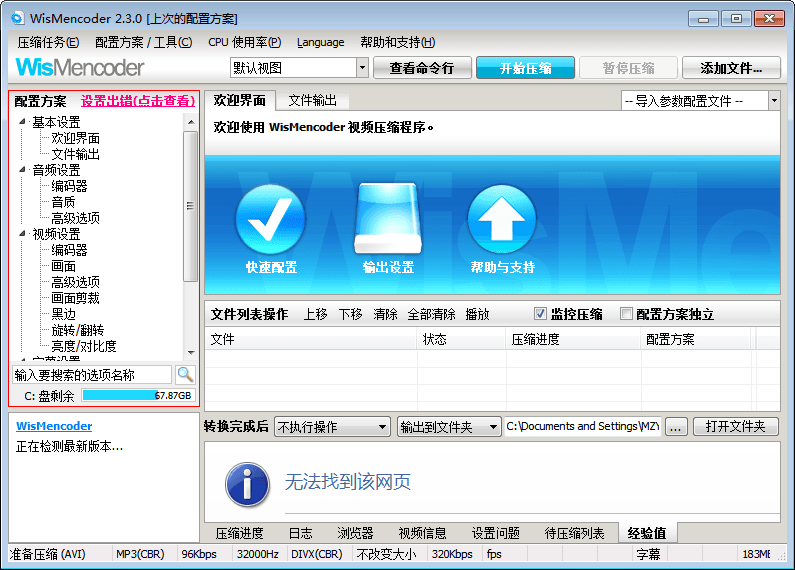Click the 帮助与支持 up-arrow icon
This screenshot has height=570, width=795.
point(501,219)
